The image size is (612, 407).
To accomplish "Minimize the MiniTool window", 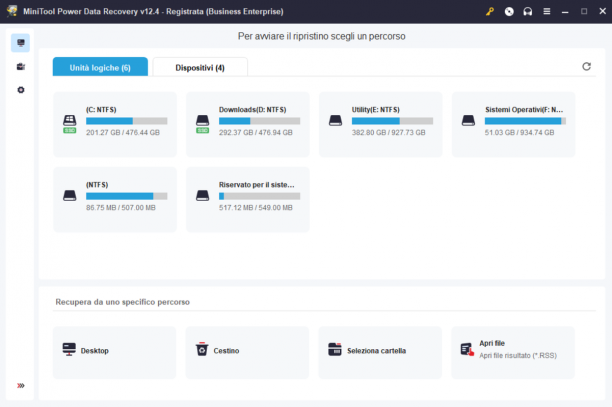I will [x=565, y=11].
